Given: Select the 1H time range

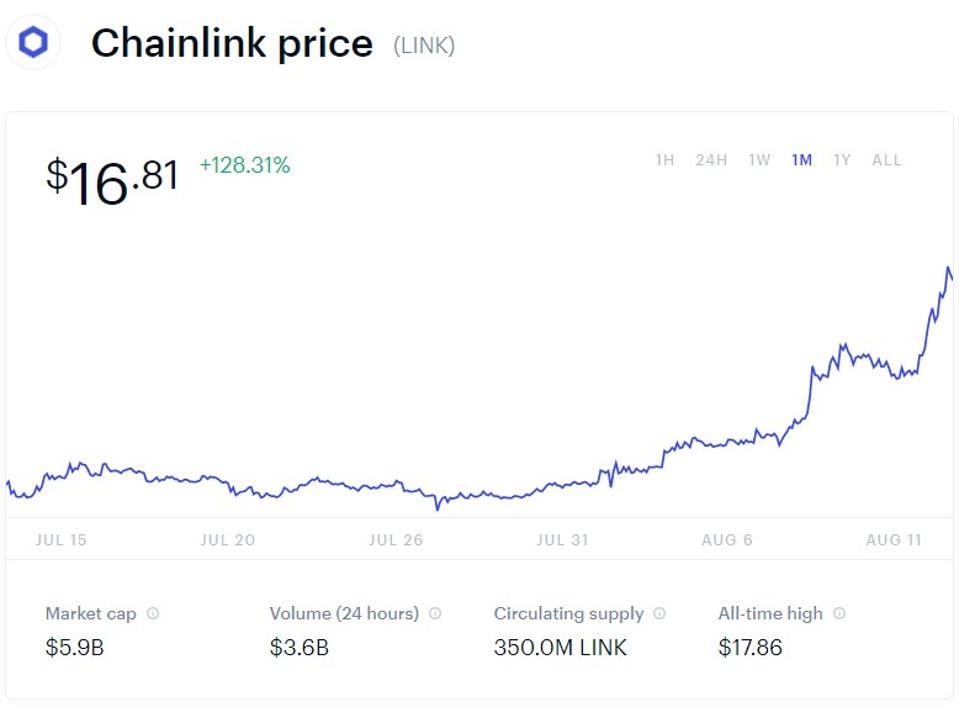Looking at the screenshot, I should click(664, 160).
